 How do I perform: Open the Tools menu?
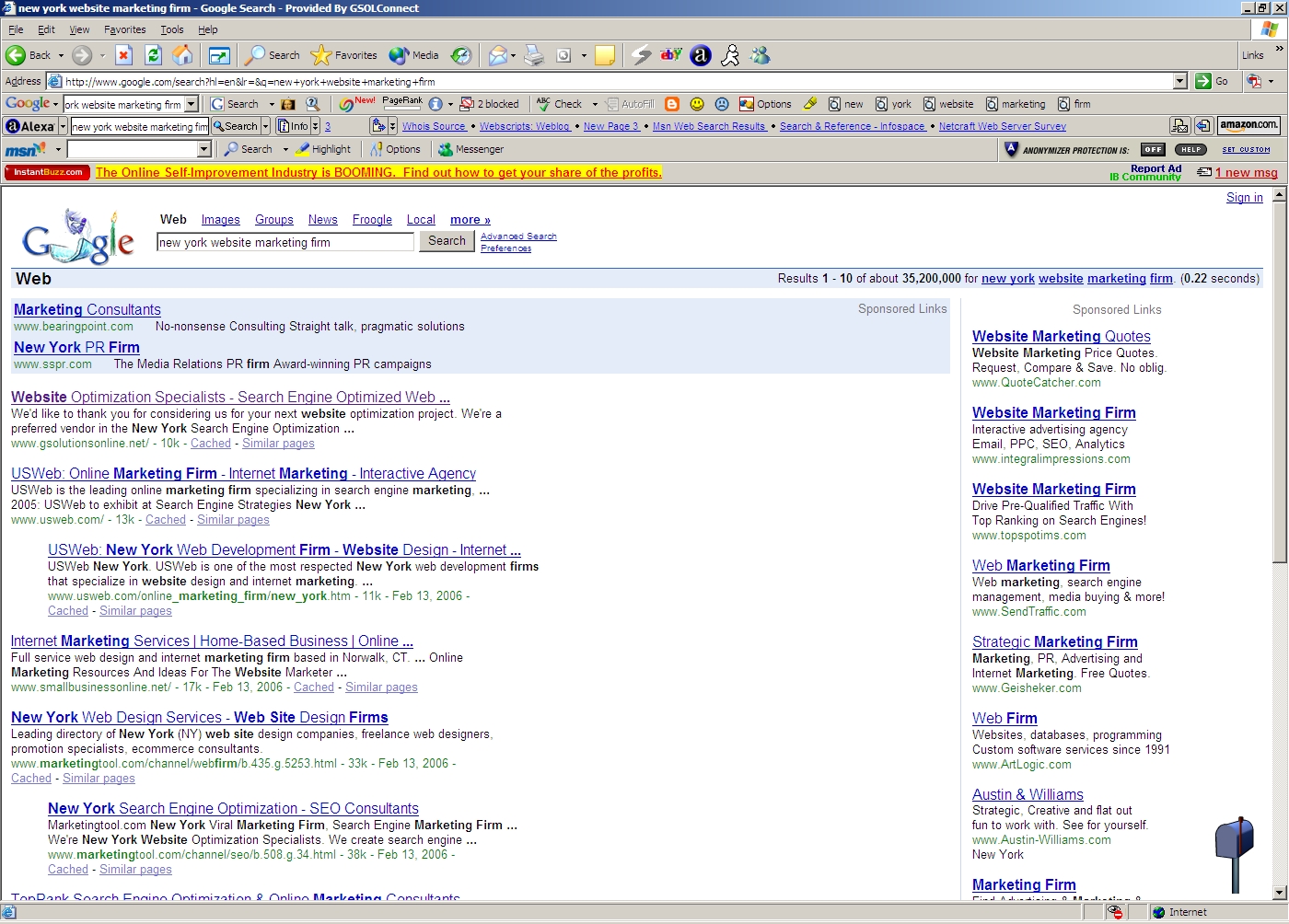[x=172, y=29]
